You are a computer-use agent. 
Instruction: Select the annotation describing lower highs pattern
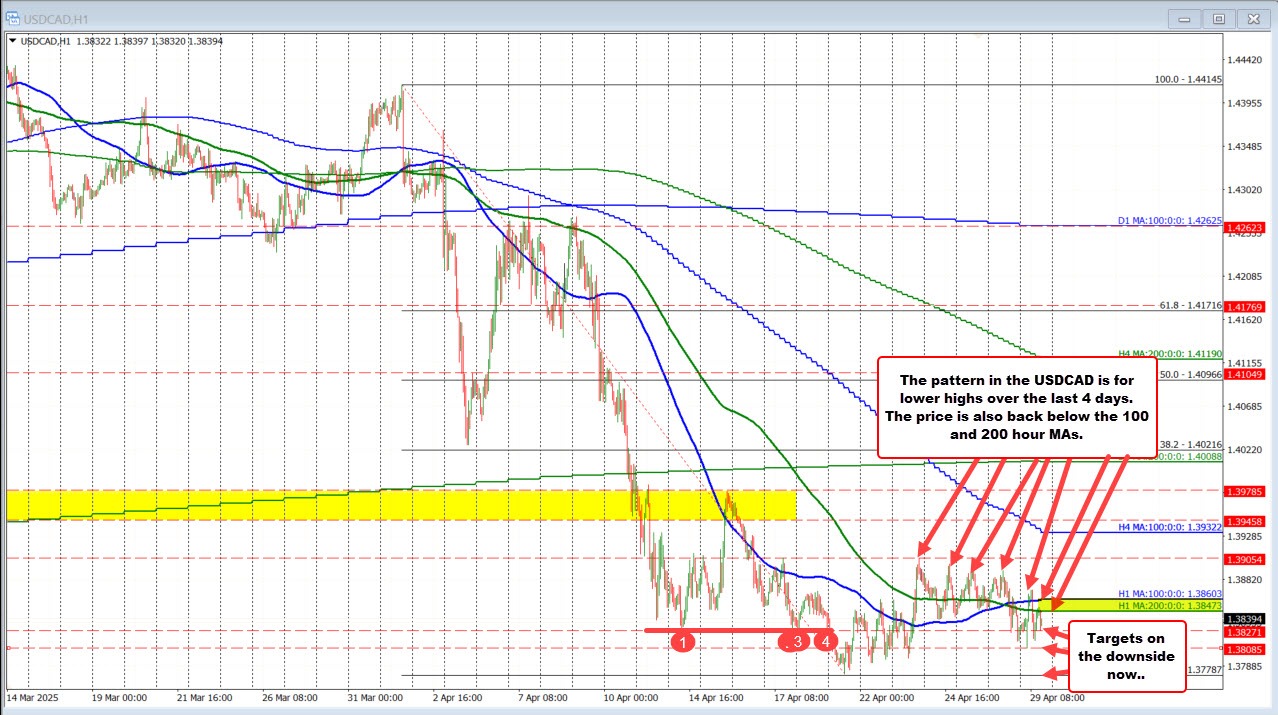click(1017, 407)
